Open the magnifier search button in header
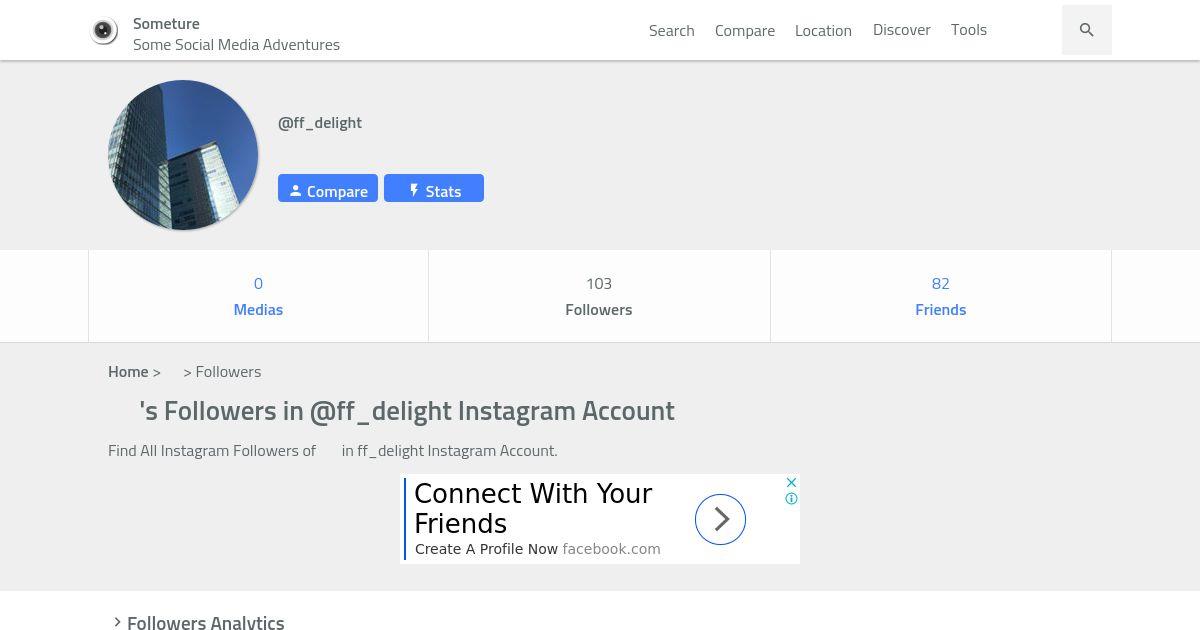 [1086, 30]
